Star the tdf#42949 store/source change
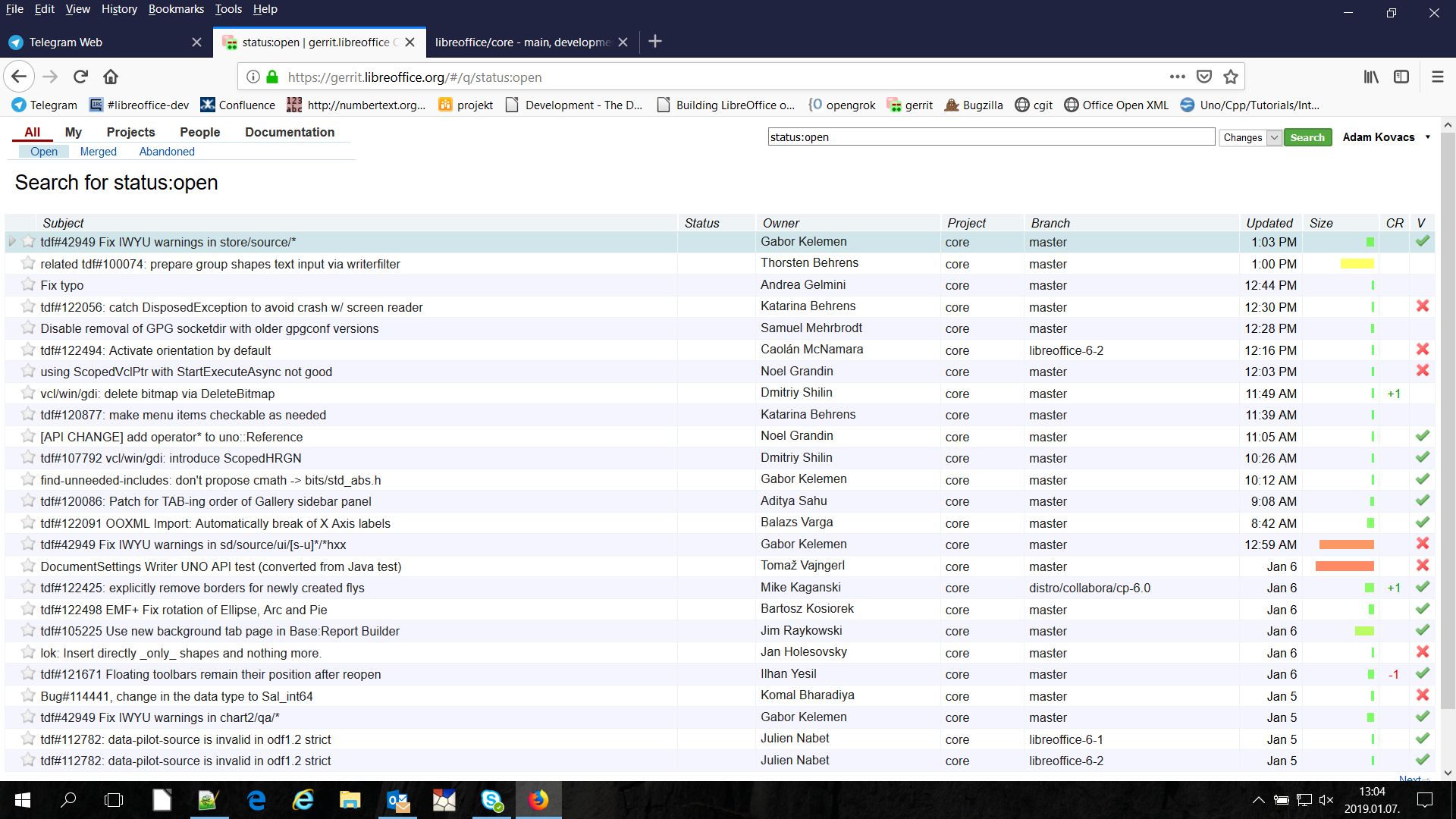The width and height of the screenshot is (1456, 819). tap(28, 241)
